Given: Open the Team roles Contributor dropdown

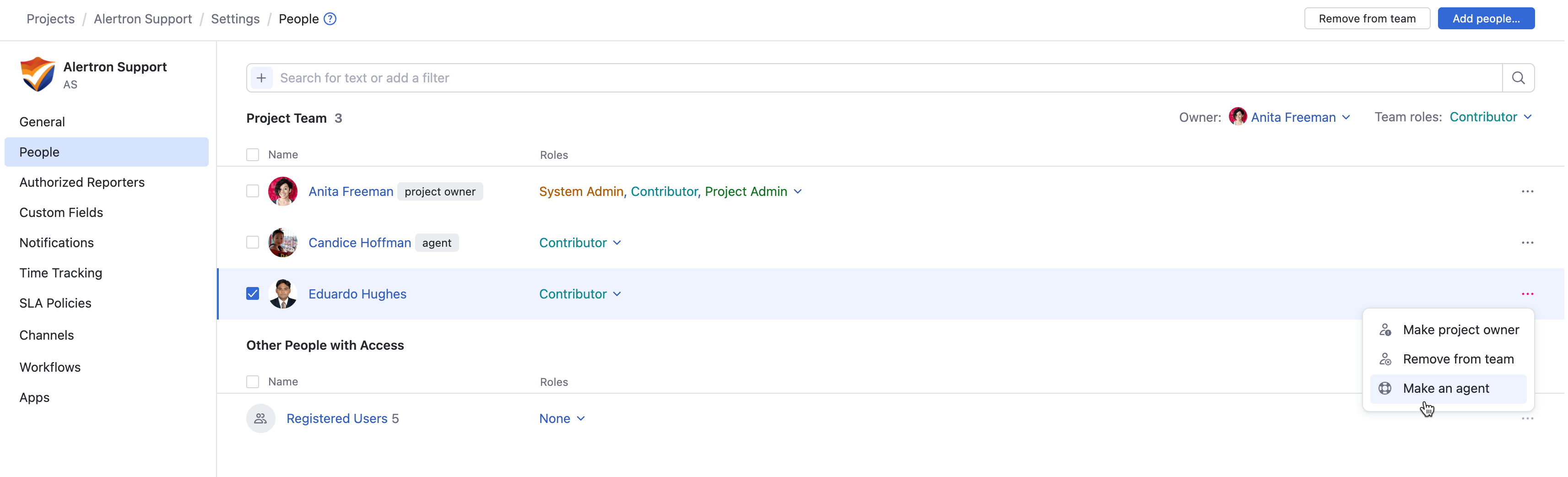Looking at the screenshot, I should (1490, 117).
